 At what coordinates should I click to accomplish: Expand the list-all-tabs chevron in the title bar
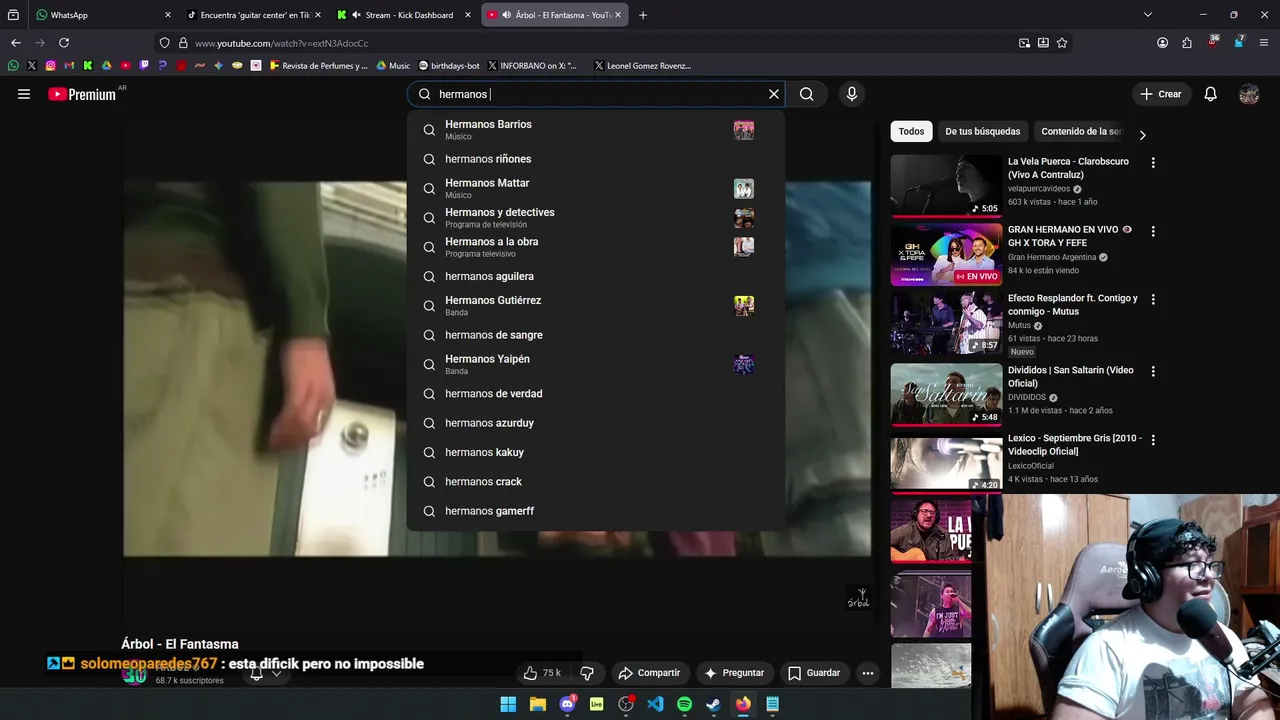tap(1148, 15)
